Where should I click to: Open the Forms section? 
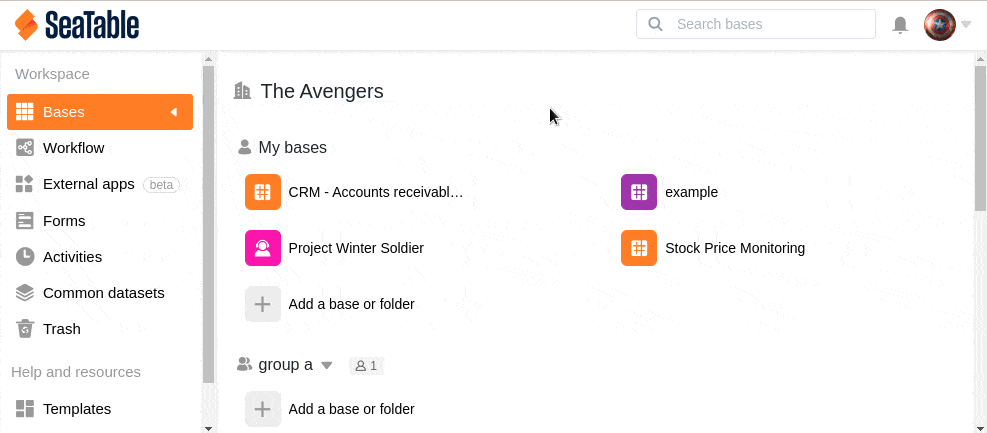pyautogui.click(x=64, y=221)
